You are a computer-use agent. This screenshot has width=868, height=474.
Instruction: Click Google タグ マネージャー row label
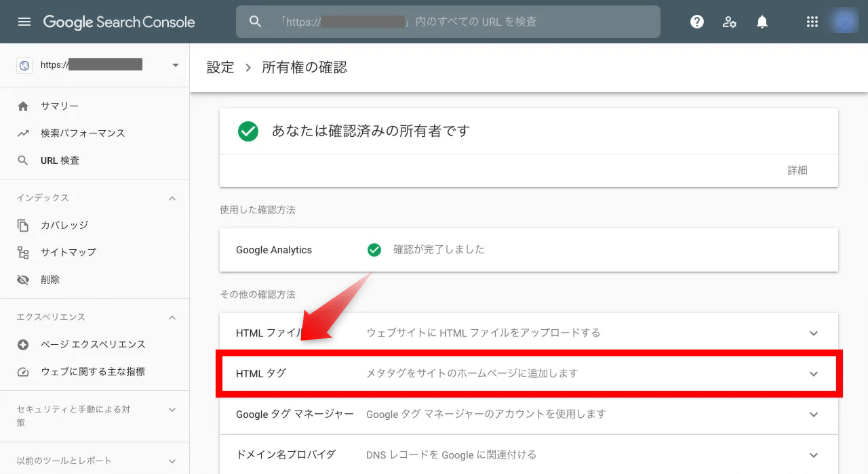294,414
